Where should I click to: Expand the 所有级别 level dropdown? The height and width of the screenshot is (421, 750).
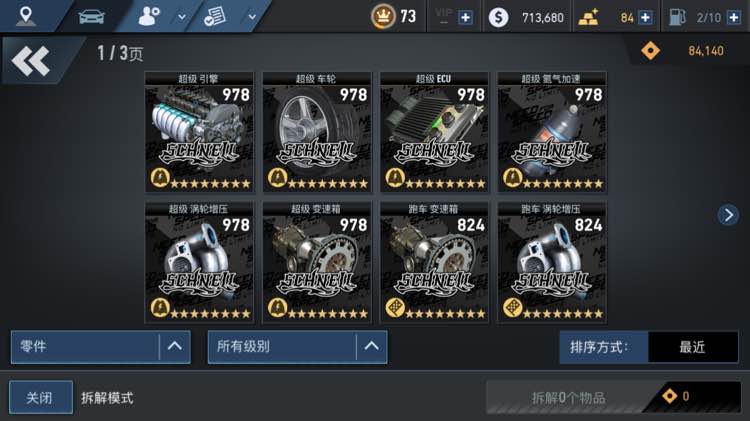click(298, 347)
